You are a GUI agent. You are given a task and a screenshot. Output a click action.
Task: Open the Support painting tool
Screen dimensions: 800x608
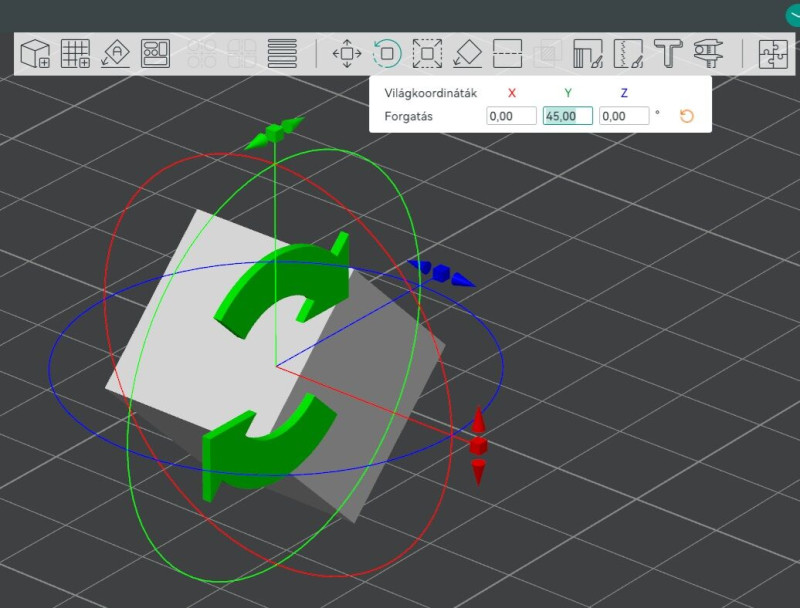(588, 54)
